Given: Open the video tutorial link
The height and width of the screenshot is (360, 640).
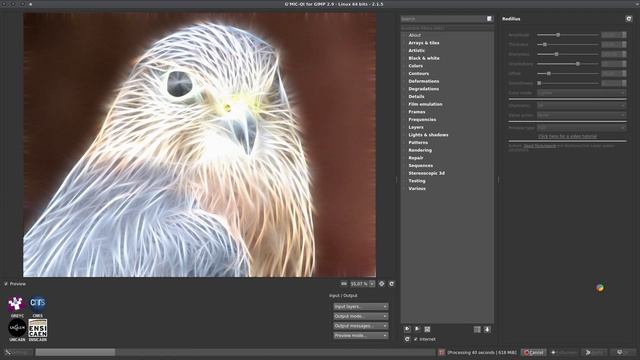Looking at the screenshot, I should [x=567, y=136].
